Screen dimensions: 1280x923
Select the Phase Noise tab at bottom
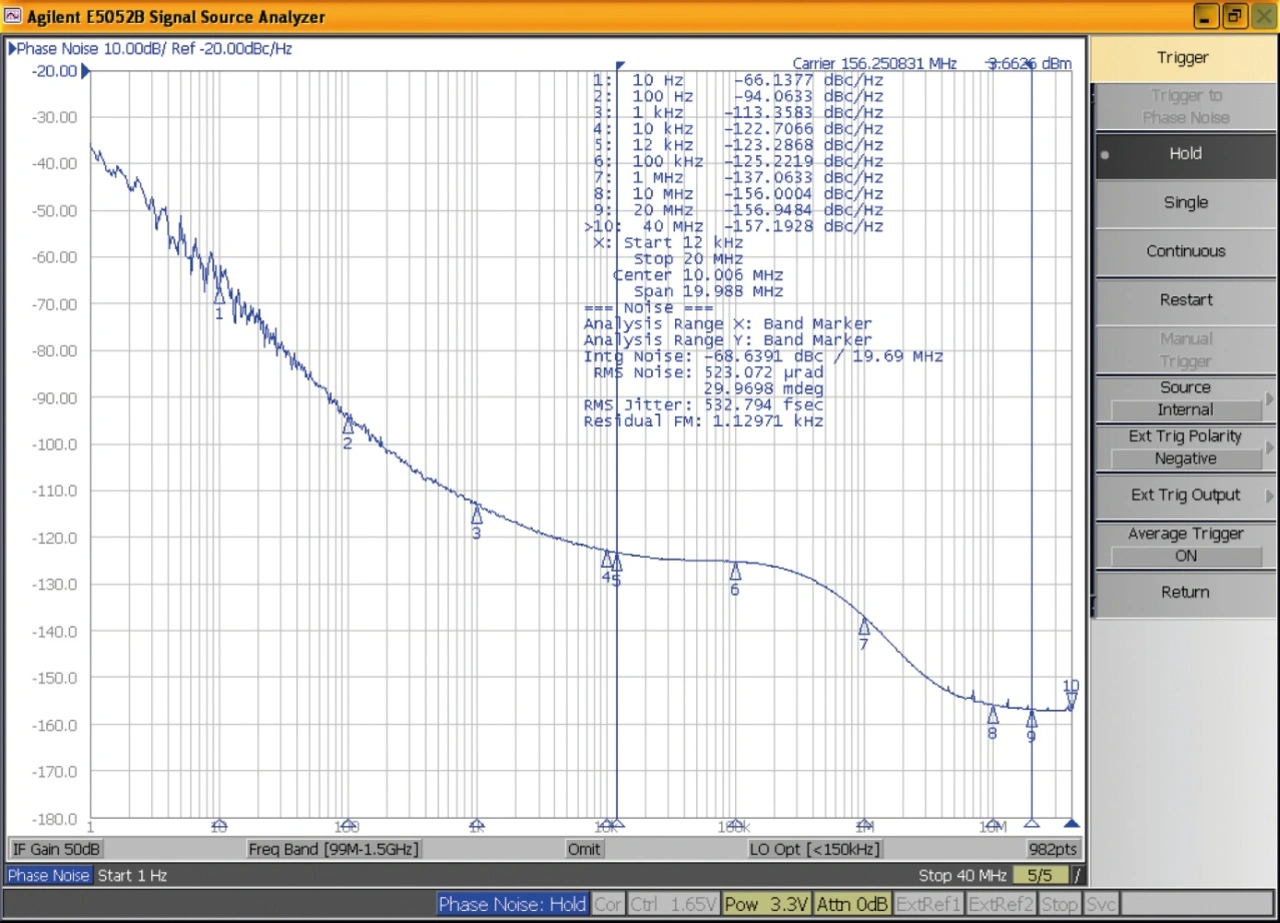(x=49, y=875)
